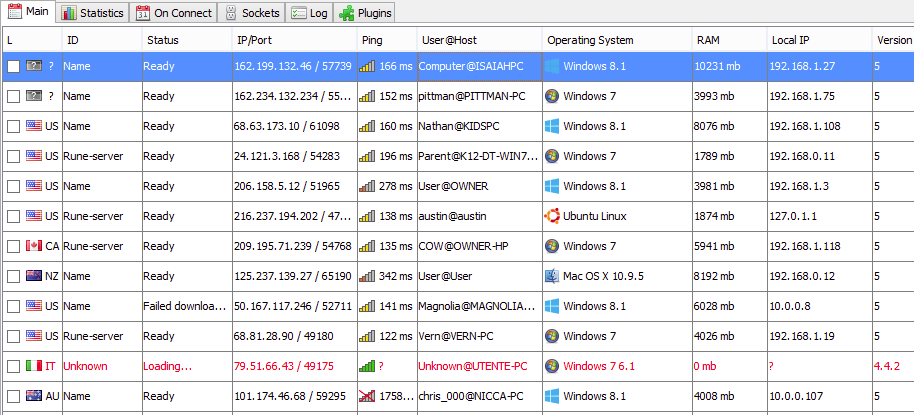Enable checkbox for COW@OWNER-HP row
Viewport: 914px width, 415px height.
[13, 247]
